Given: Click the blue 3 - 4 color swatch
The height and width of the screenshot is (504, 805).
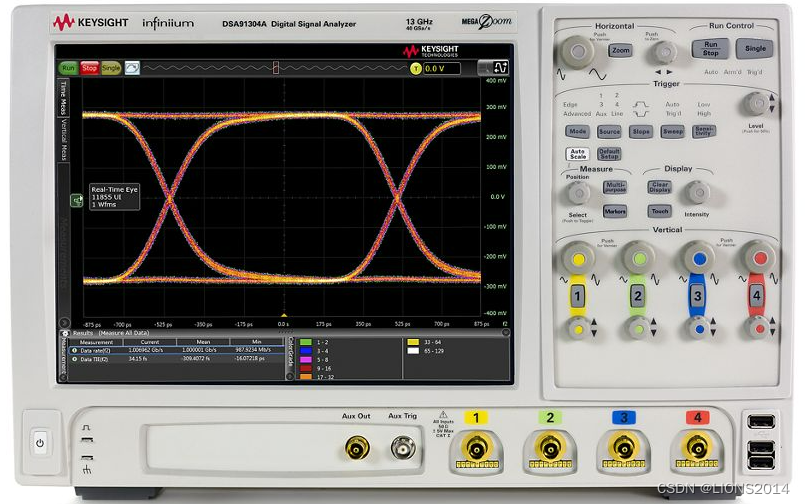Looking at the screenshot, I should [306, 351].
